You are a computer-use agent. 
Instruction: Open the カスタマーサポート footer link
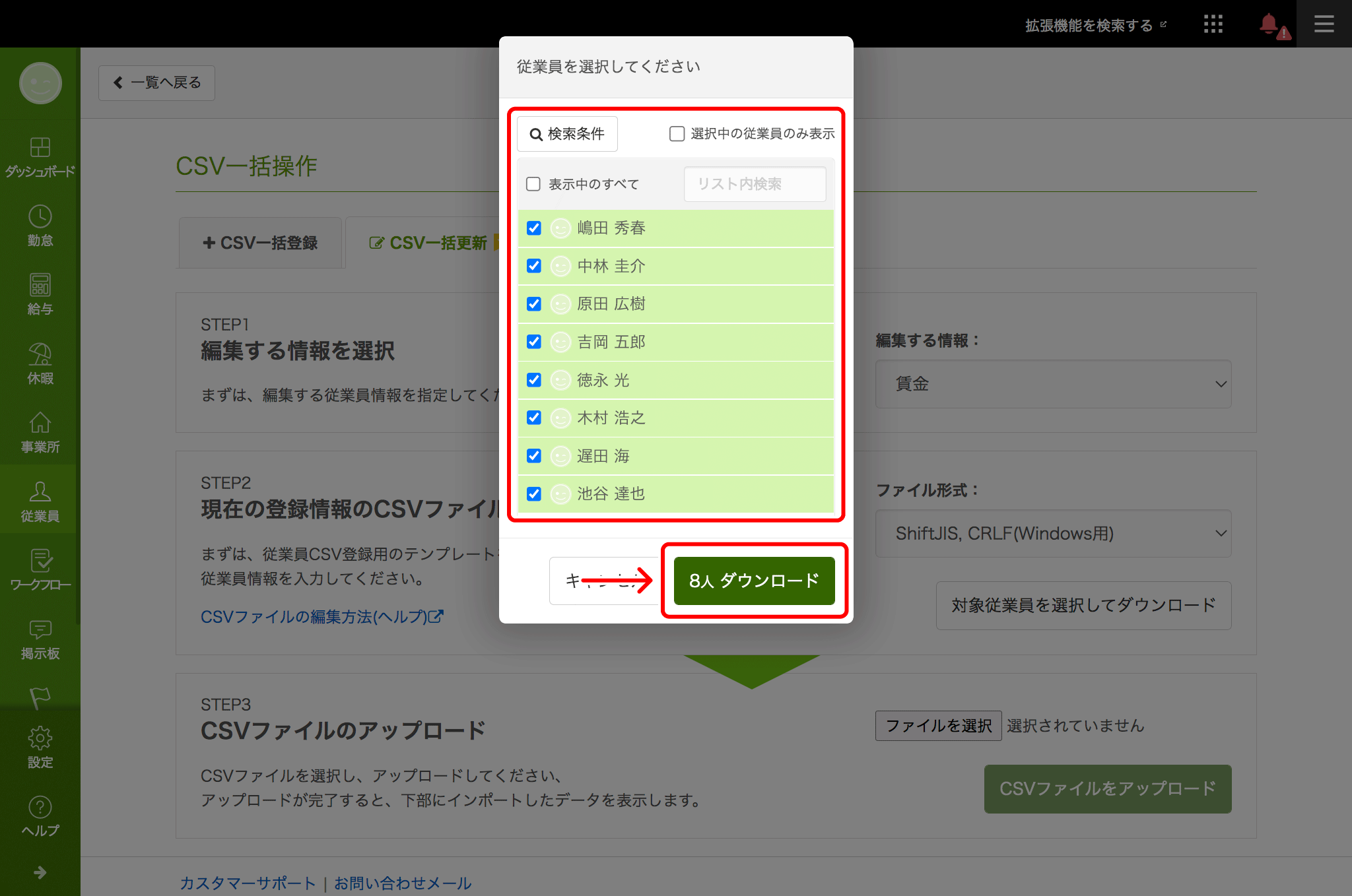pos(248,883)
